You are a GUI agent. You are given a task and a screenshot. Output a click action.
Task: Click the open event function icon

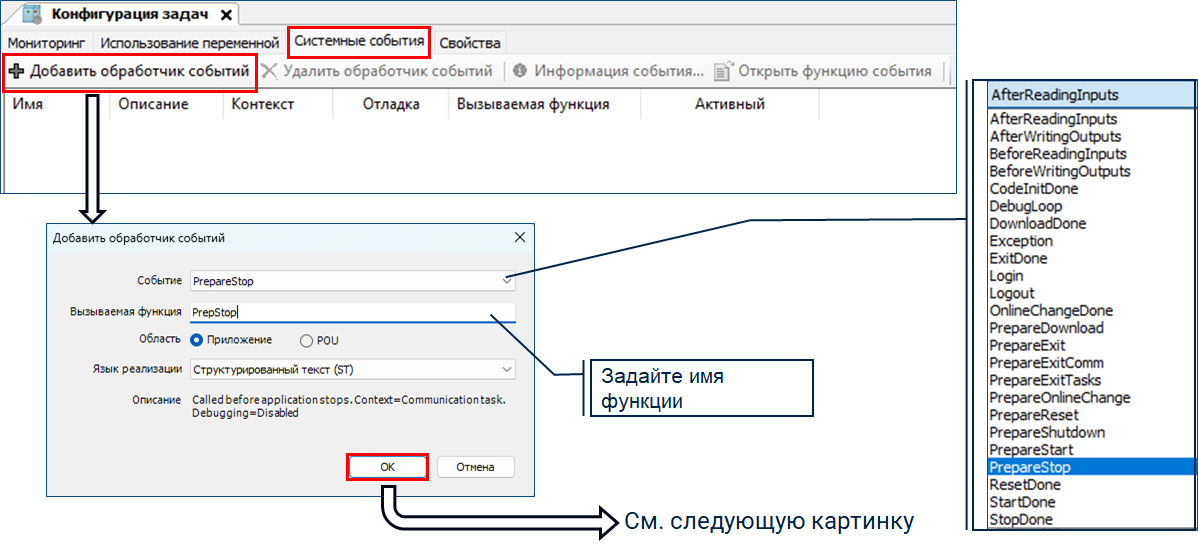click(722, 71)
